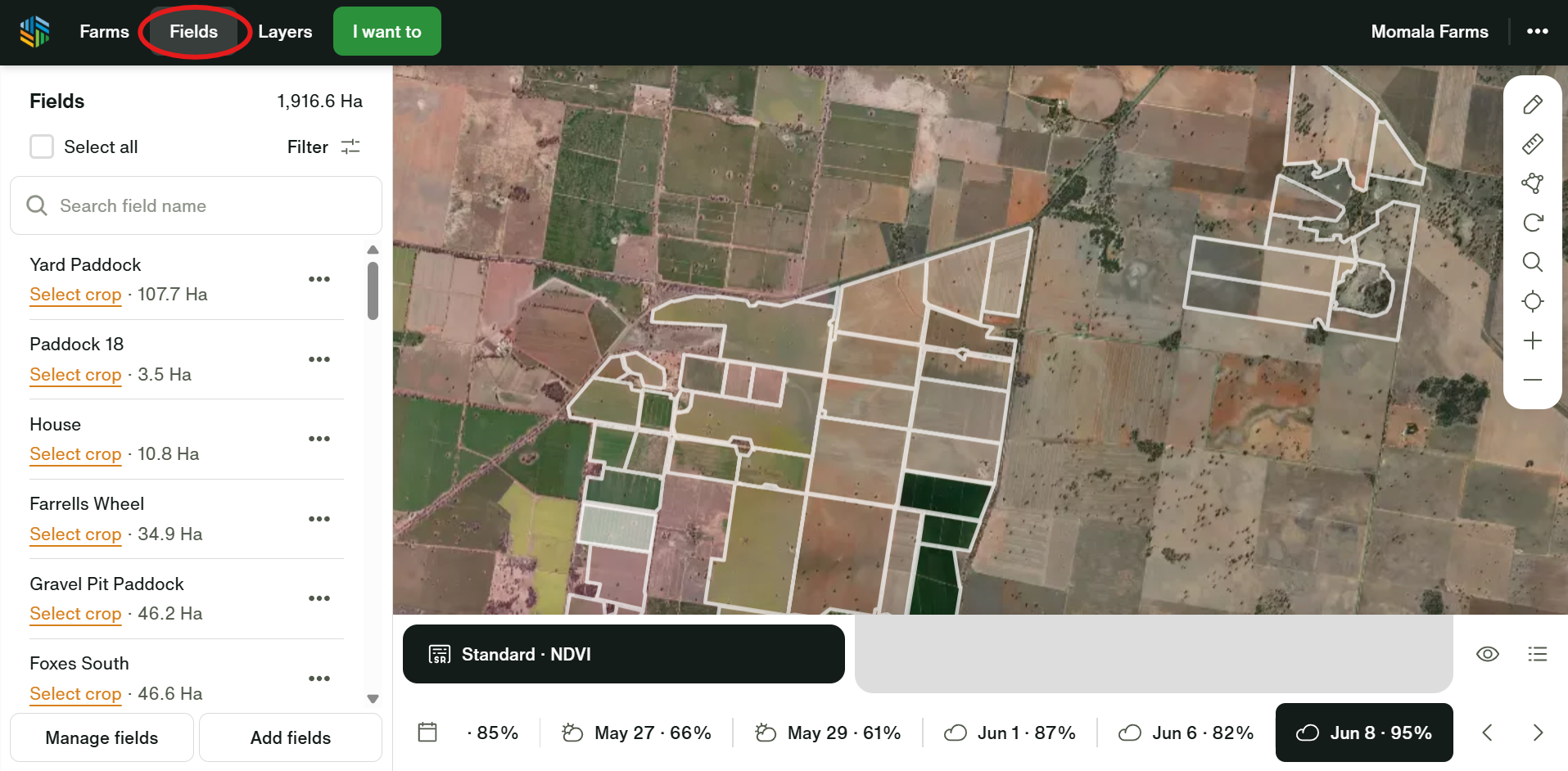
Task: Open the I want to menu
Action: pos(386,32)
